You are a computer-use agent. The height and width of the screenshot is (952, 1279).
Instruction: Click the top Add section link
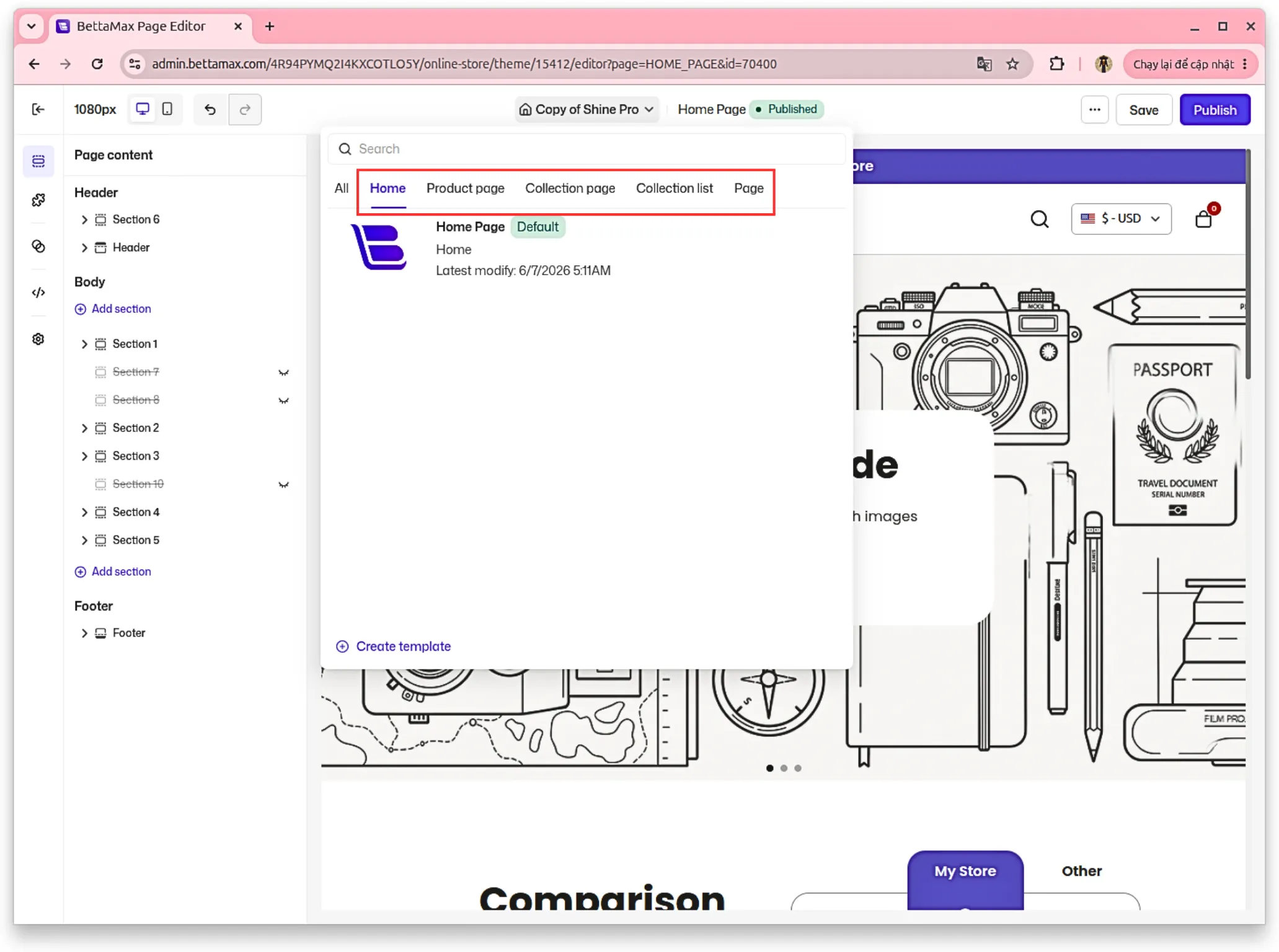coord(113,309)
